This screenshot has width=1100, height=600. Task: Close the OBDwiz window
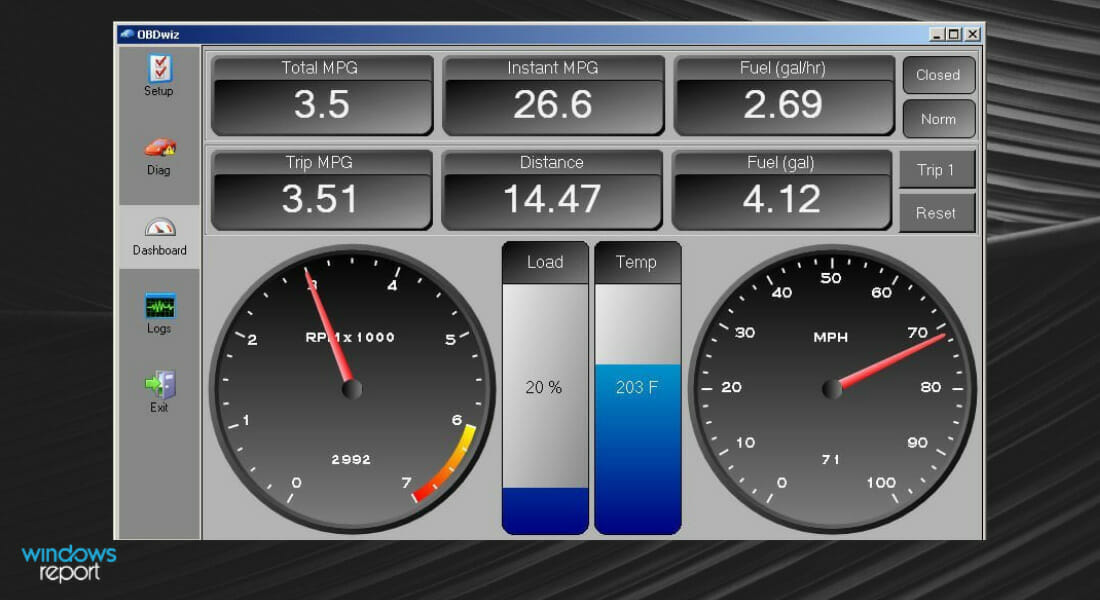click(972, 34)
